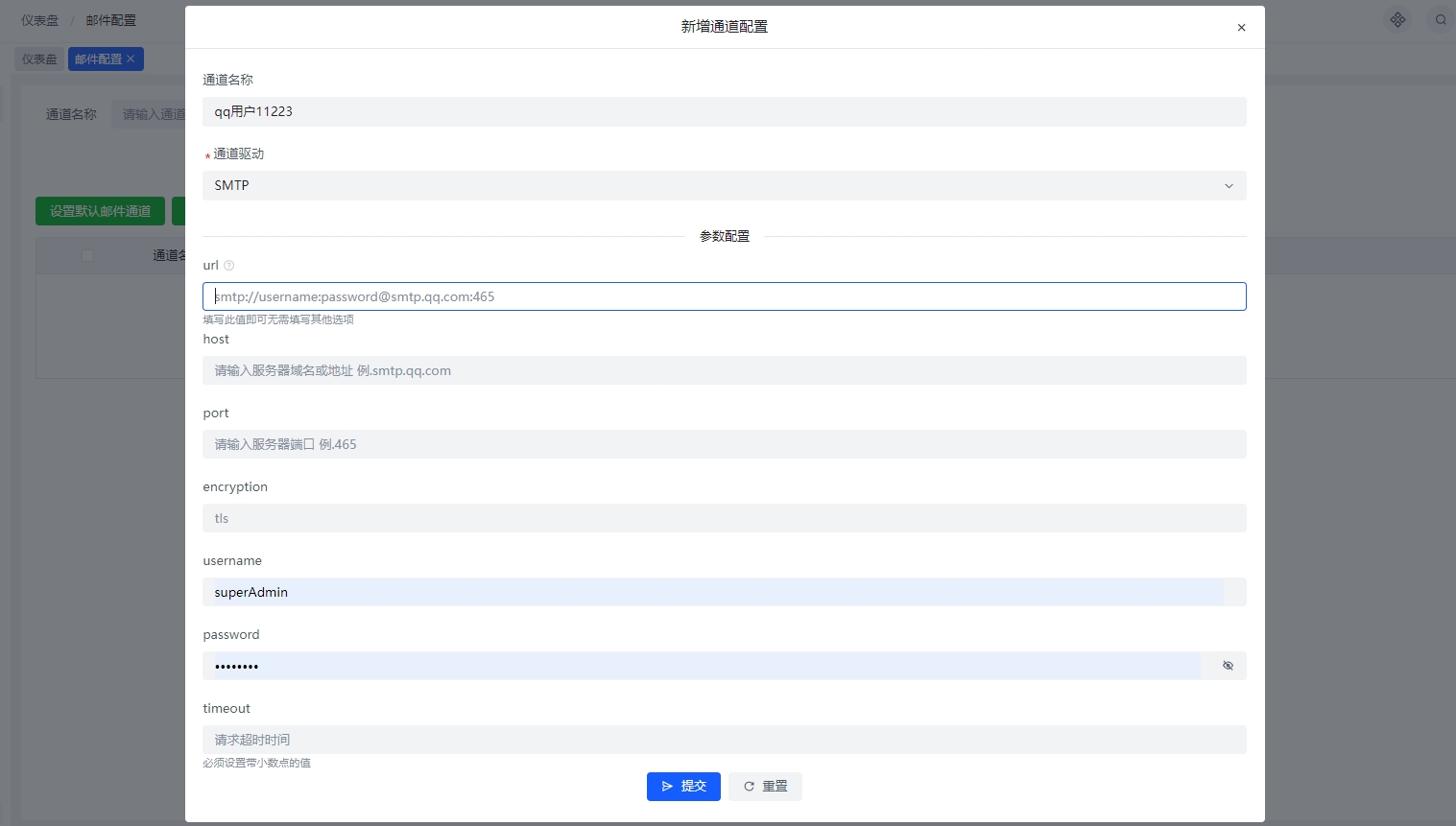Screen dimensions: 1456x826
Task: Click the timeout input field
Action: click(724, 739)
